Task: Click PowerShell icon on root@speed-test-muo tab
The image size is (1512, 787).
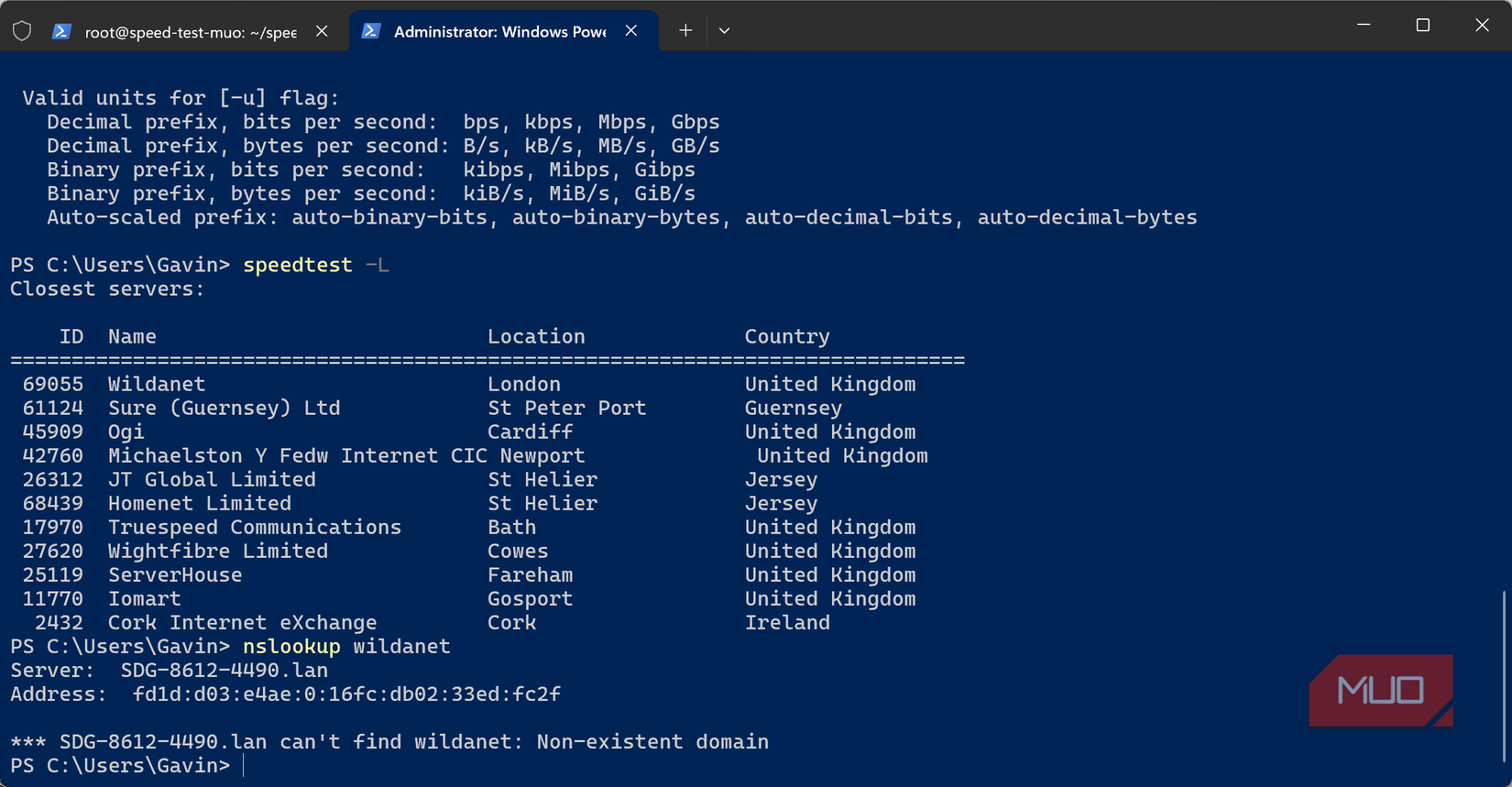Action: tap(61, 31)
